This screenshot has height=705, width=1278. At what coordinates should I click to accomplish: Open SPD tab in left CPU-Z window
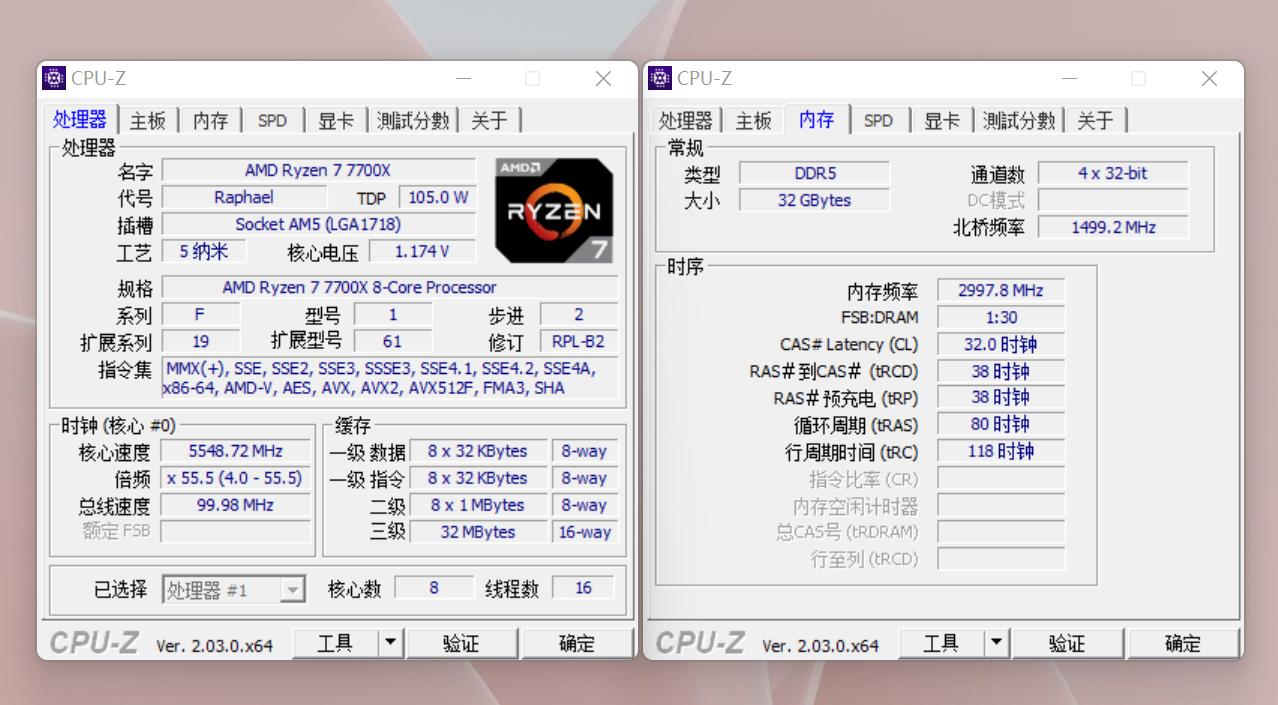[x=272, y=121]
